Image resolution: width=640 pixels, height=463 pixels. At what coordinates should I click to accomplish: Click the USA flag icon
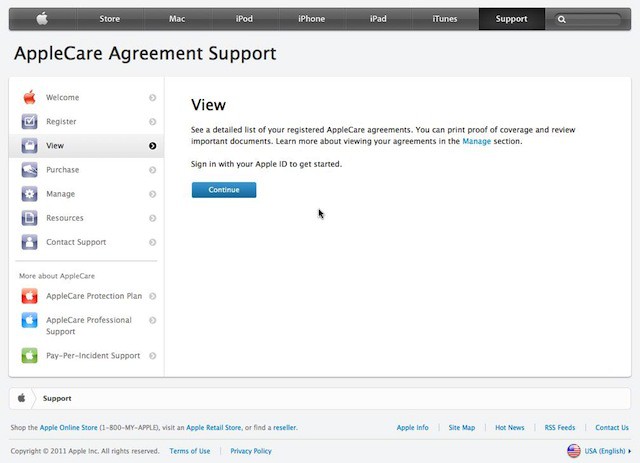click(x=574, y=451)
